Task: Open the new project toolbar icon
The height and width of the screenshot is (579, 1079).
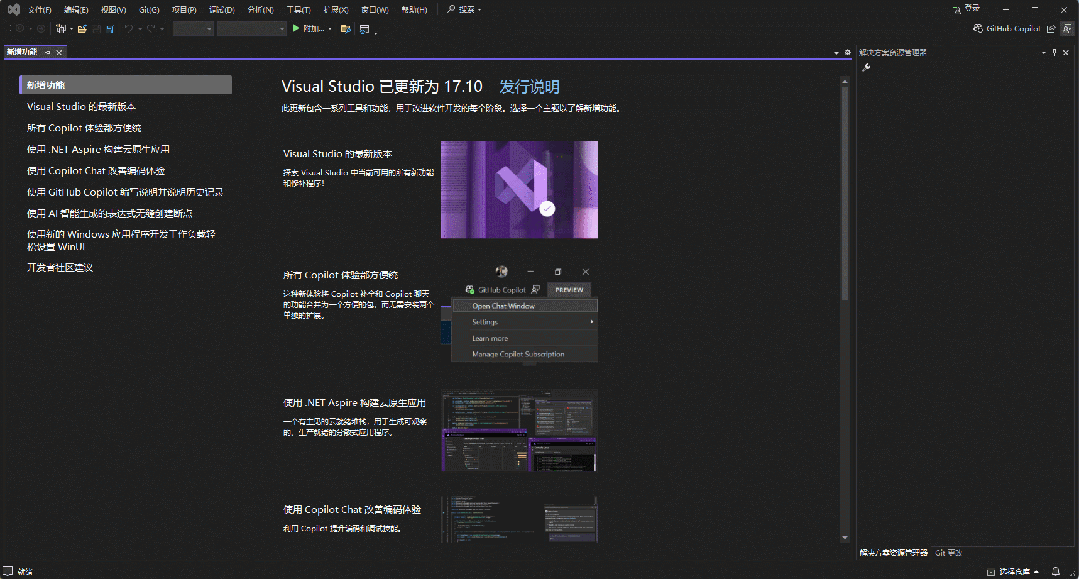Action: tap(61, 29)
